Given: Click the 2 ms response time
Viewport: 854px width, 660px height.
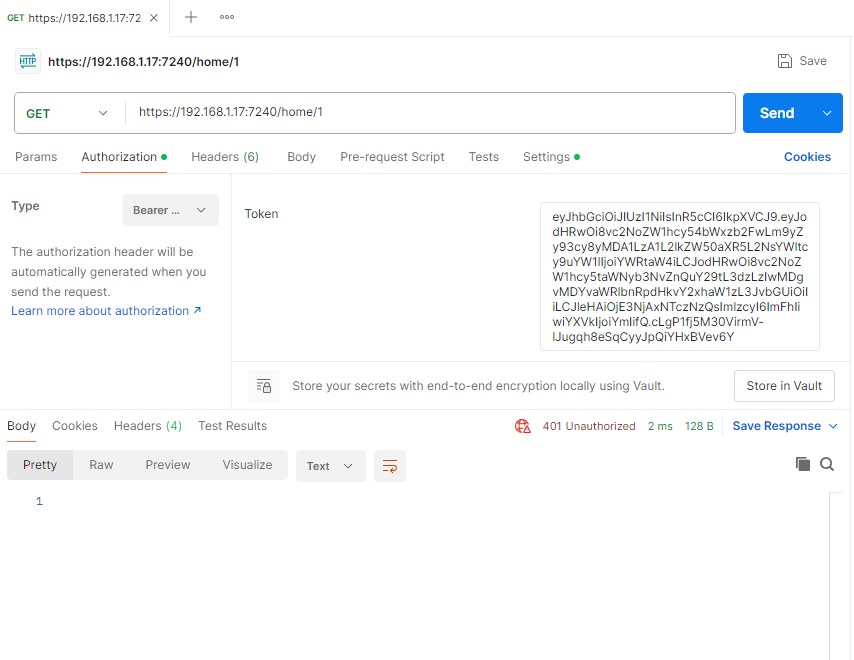Looking at the screenshot, I should [660, 426].
